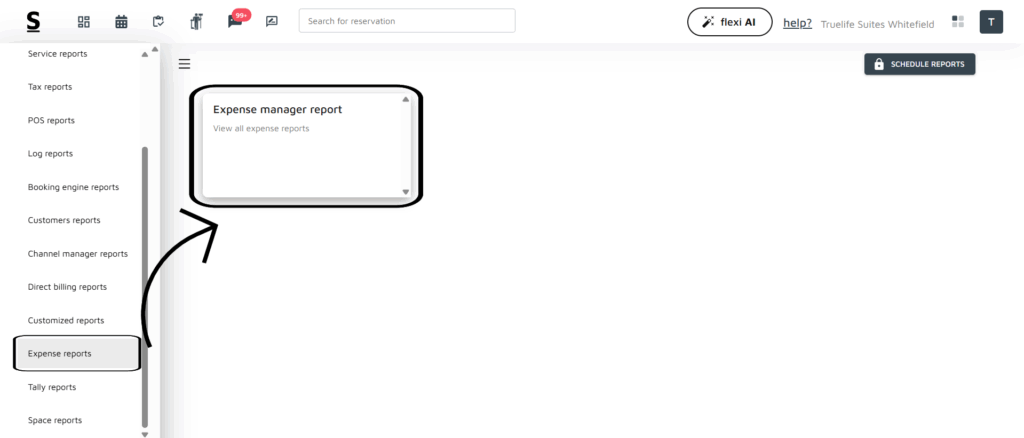Click the feedback review icon
This screenshot has width=1024, height=438.
(272, 21)
